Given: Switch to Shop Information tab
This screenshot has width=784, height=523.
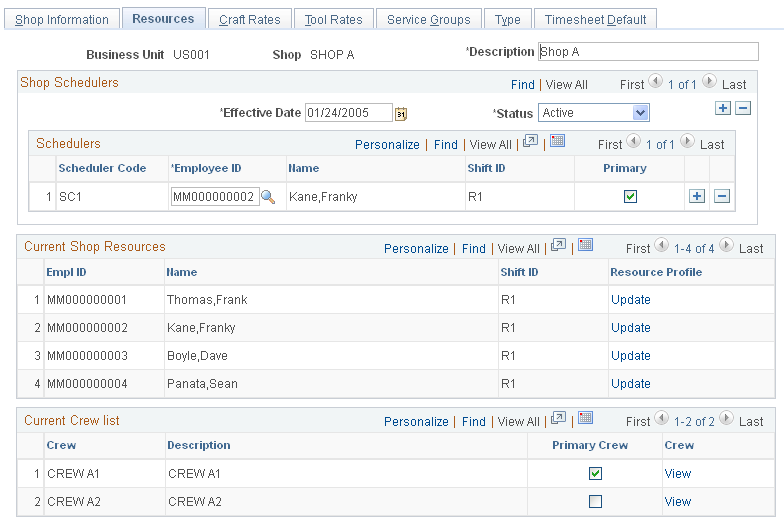Looking at the screenshot, I should 62,20.
